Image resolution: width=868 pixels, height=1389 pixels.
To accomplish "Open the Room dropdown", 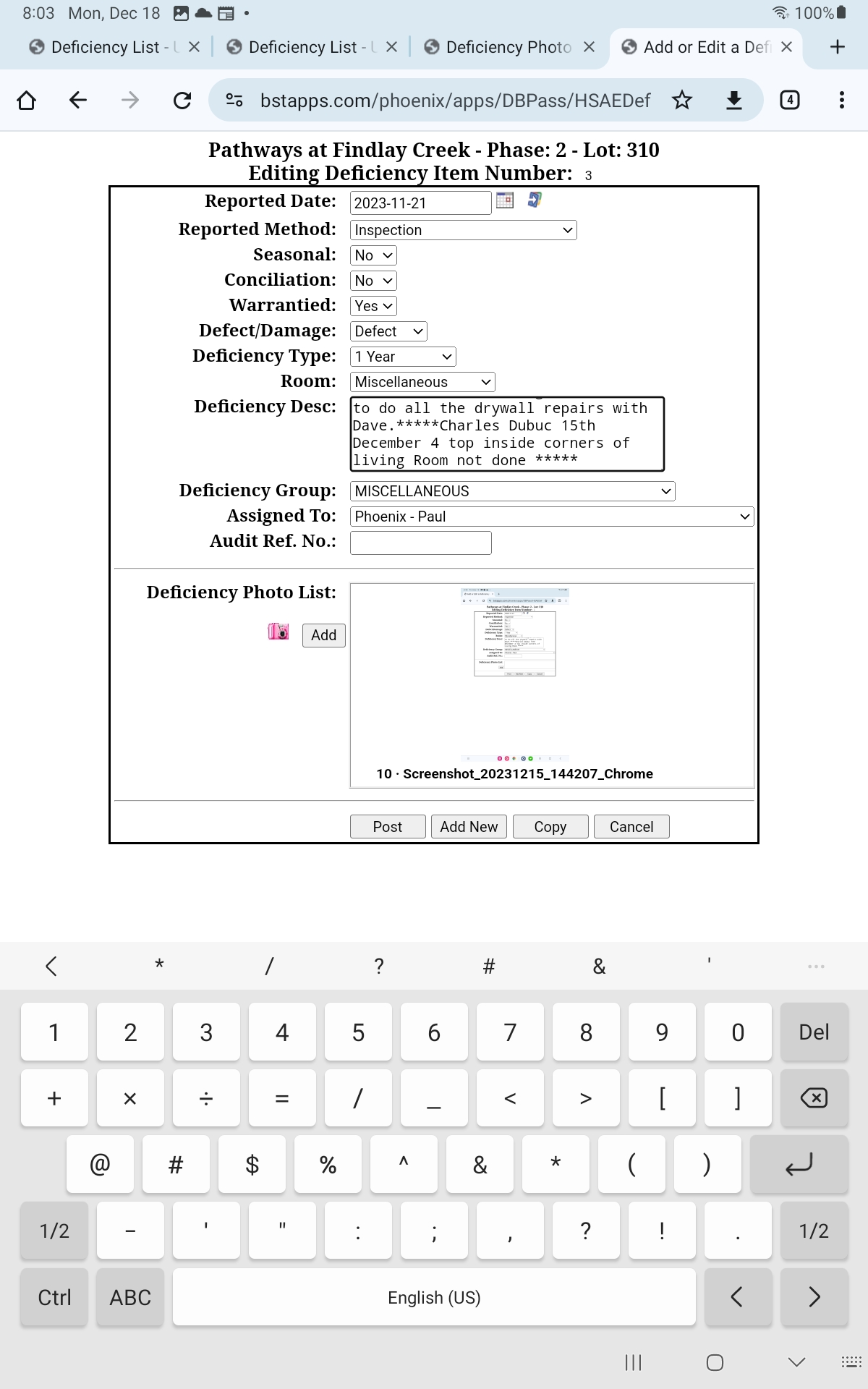I will (422, 382).
